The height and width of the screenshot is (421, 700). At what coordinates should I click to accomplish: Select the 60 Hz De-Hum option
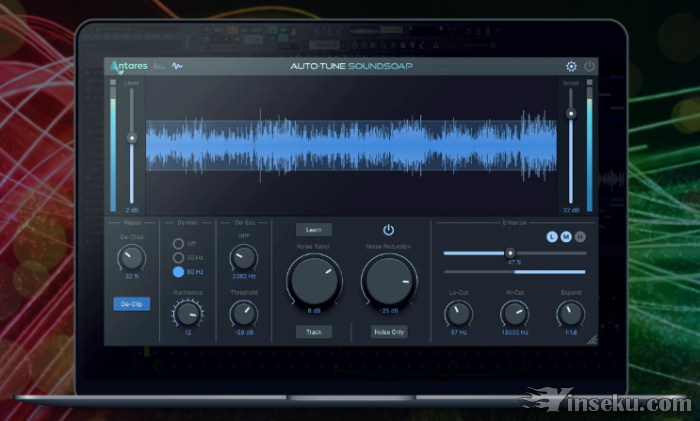(x=179, y=271)
